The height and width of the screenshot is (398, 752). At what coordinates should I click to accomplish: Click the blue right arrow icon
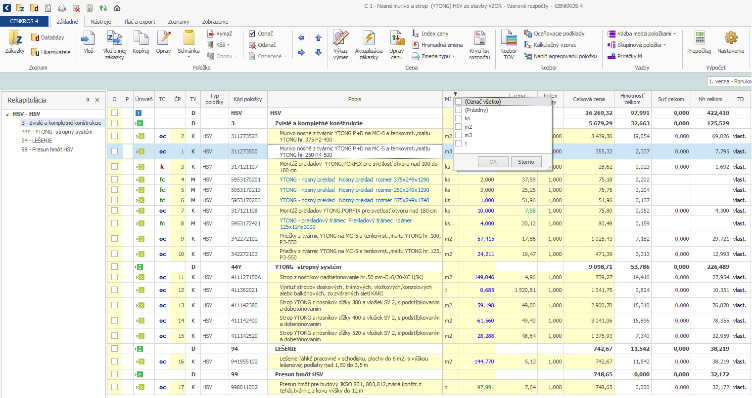301,53
